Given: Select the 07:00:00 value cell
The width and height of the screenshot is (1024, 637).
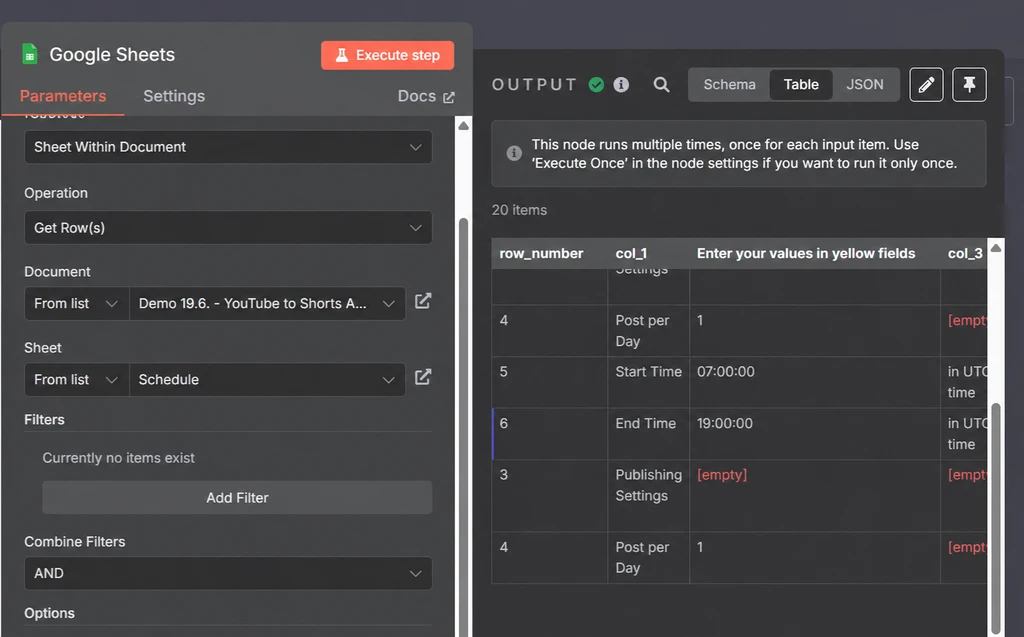Looking at the screenshot, I should click(x=815, y=382).
